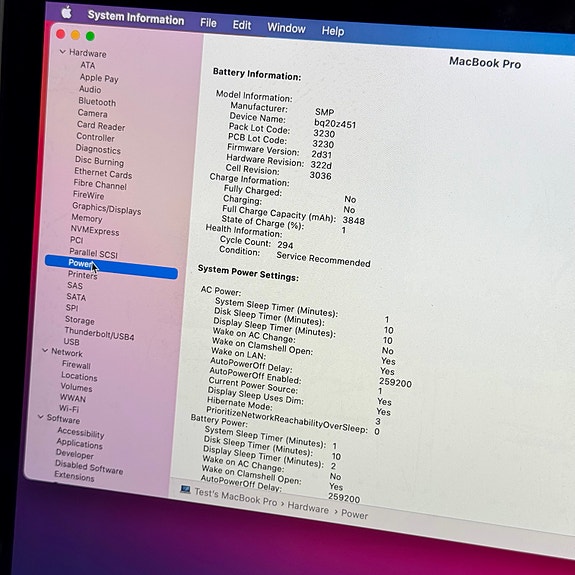
Task: Click the Firmware Version value 2d31
Action: (x=322, y=154)
